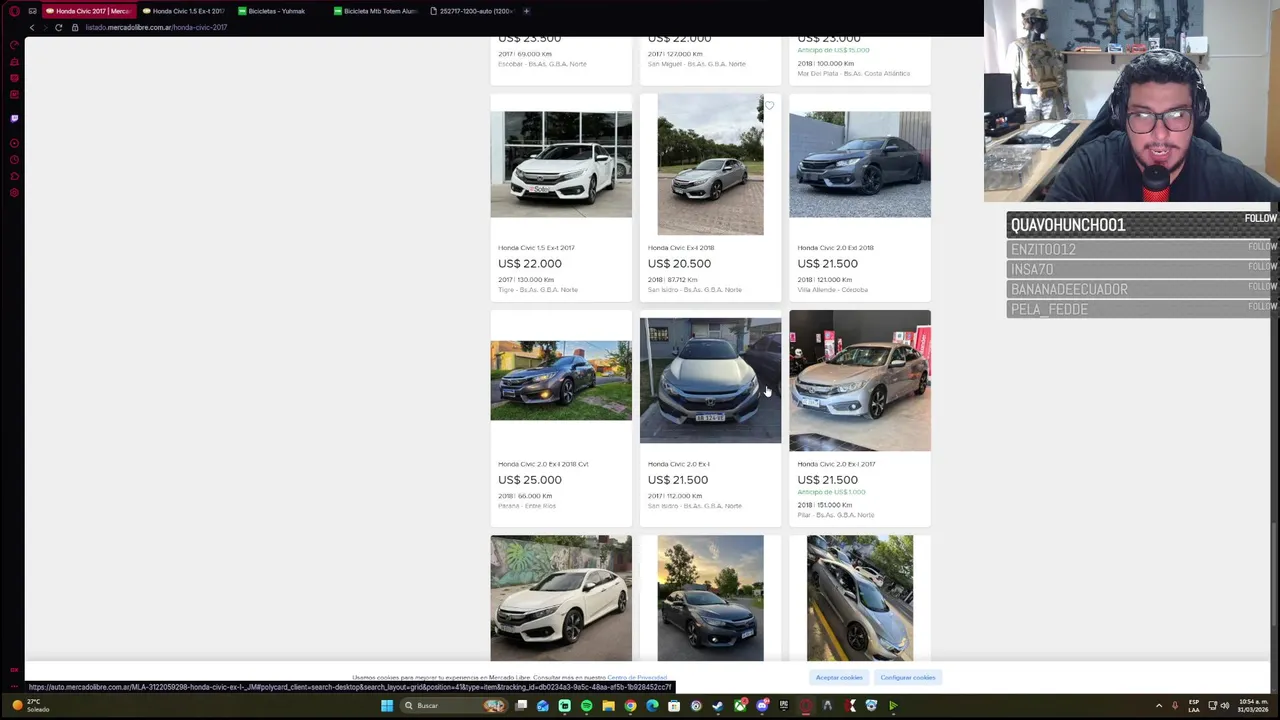Viewport: 1280px width, 720px height.
Task: Open silver Civic parking lot photo
Action: 860,598
